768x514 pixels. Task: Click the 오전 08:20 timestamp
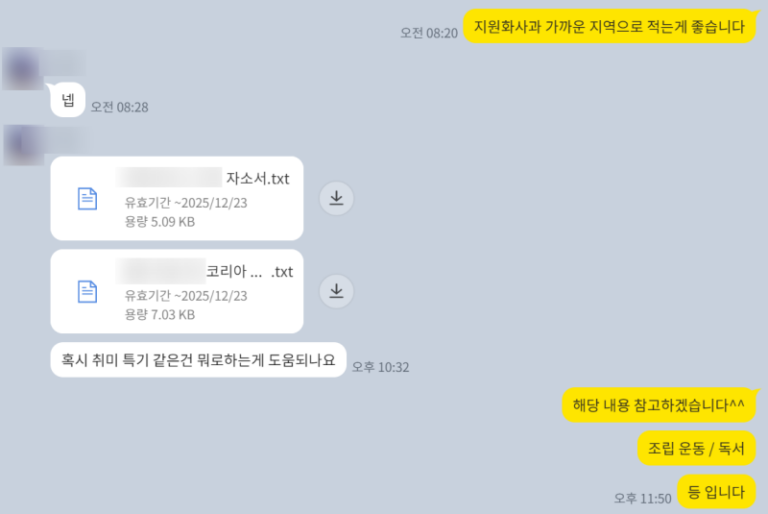(x=429, y=33)
